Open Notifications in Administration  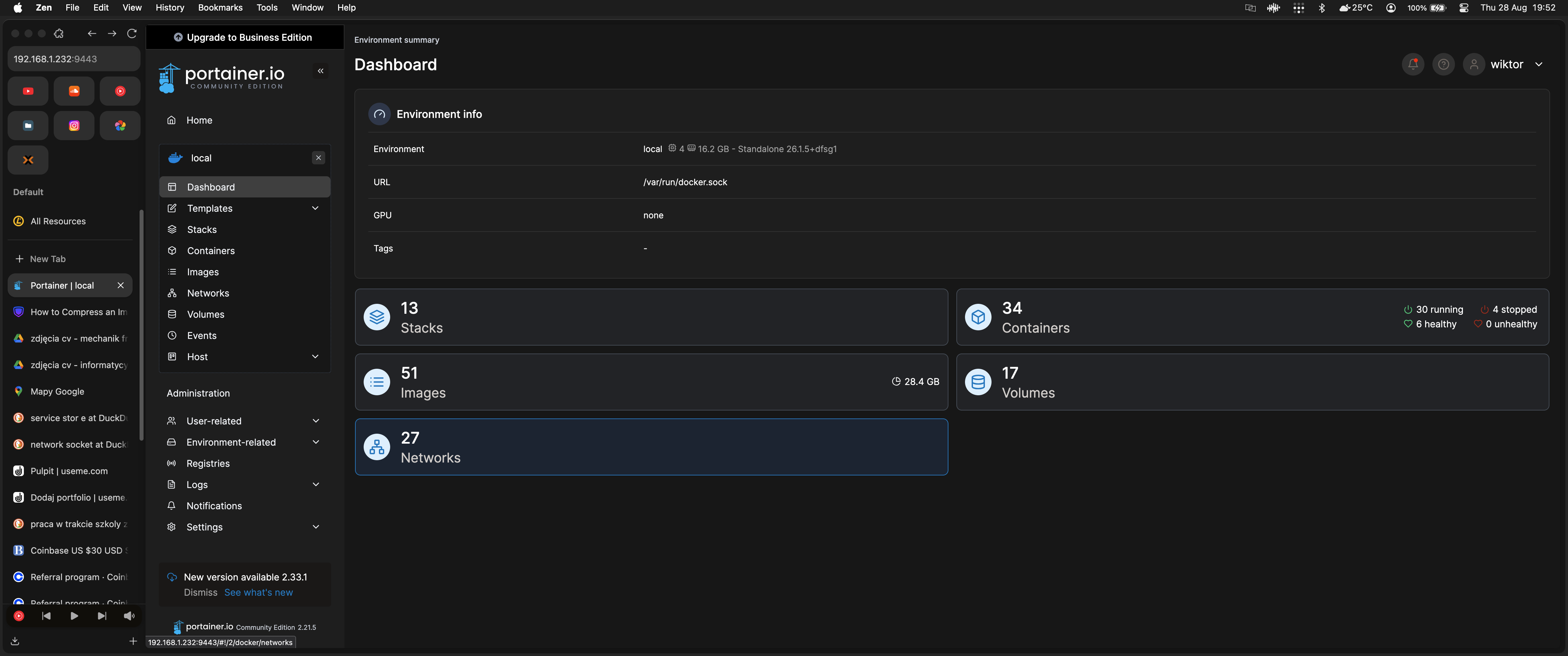coord(245,506)
